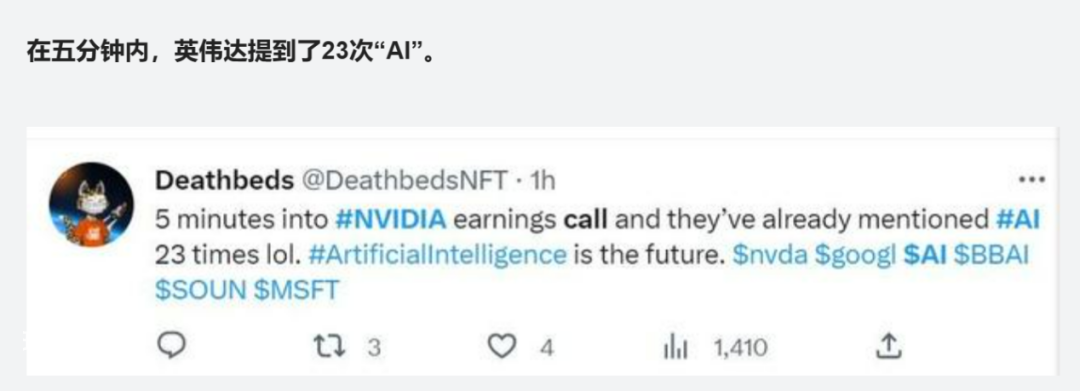
Task: Click the #NVIDIA hashtag
Action: [x=391, y=219]
